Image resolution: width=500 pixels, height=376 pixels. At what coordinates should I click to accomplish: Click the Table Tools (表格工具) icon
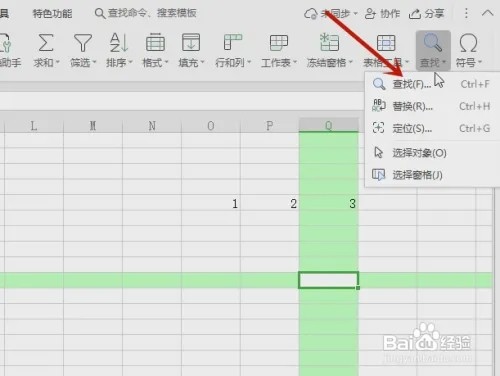tap(386, 43)
